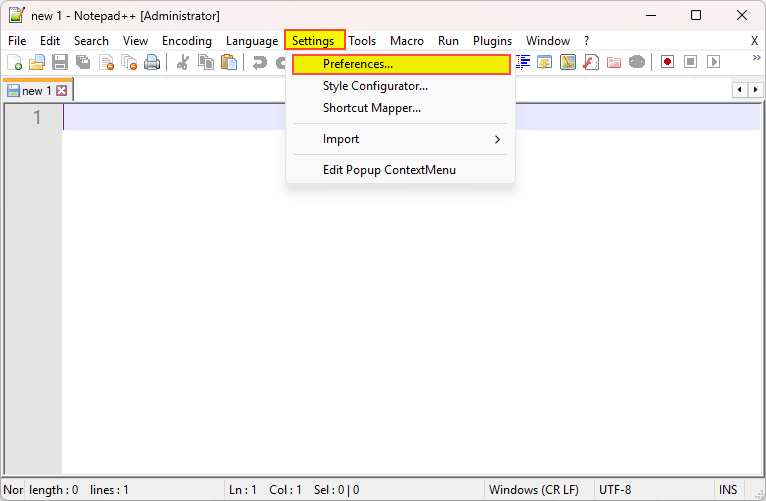Undo the last action with the Undo icon
766x501 pixels.
coord(259,62)
